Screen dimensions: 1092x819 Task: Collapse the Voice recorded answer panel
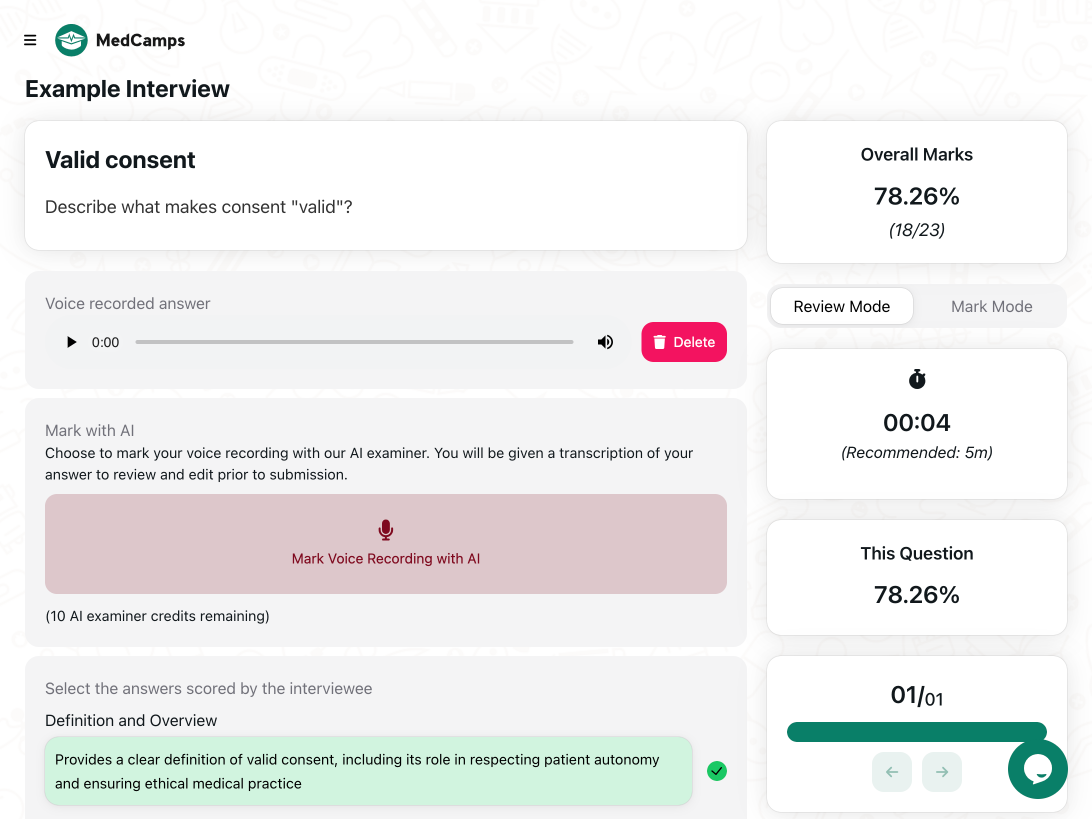[127, 303]
